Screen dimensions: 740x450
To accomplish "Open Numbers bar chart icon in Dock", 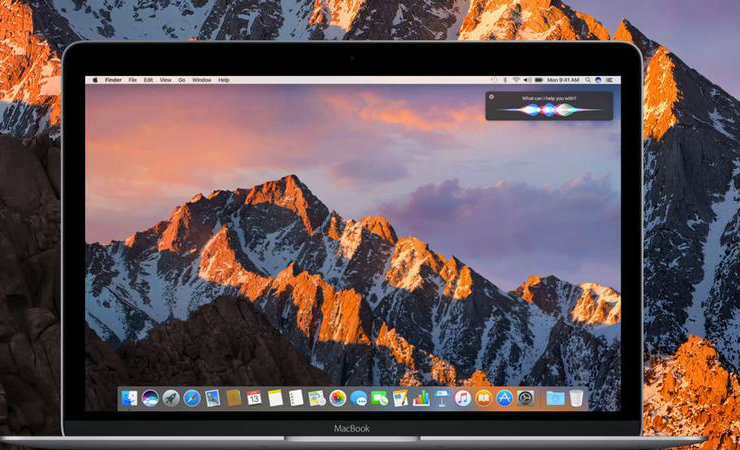I will (421, 398).
